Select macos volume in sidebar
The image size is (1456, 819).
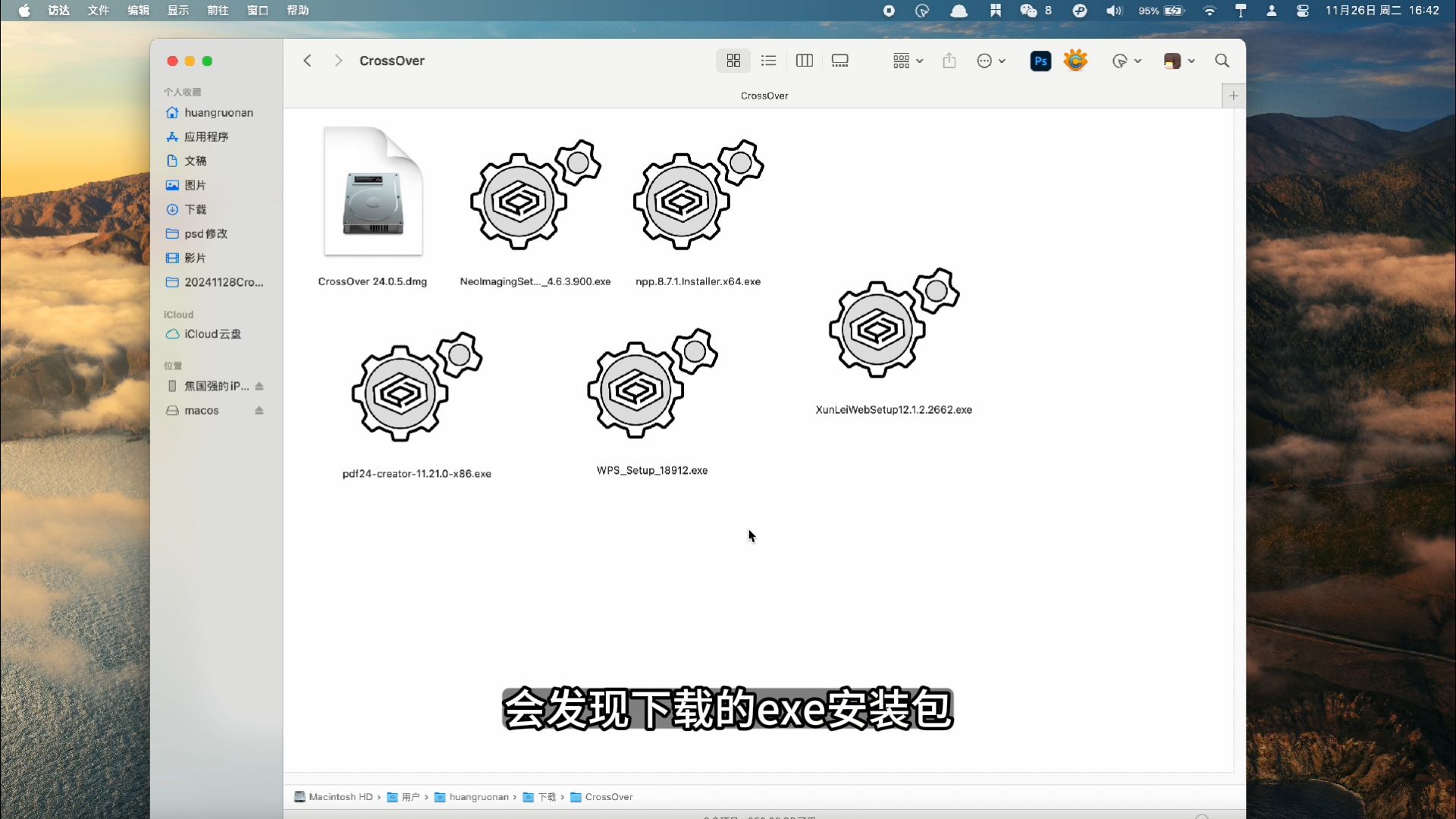click(193, 410)
